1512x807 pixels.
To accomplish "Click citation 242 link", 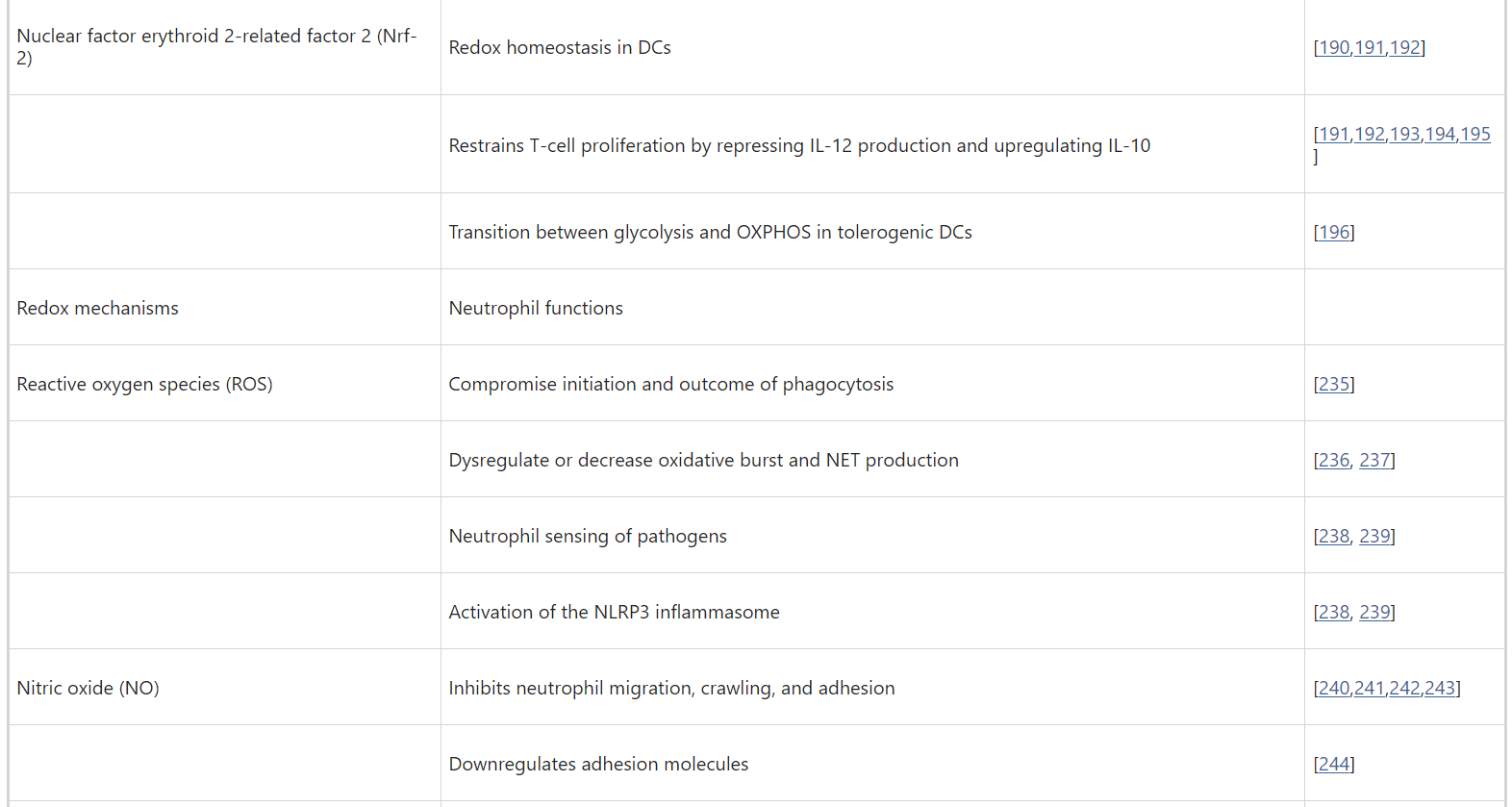I will point(1404,689).
